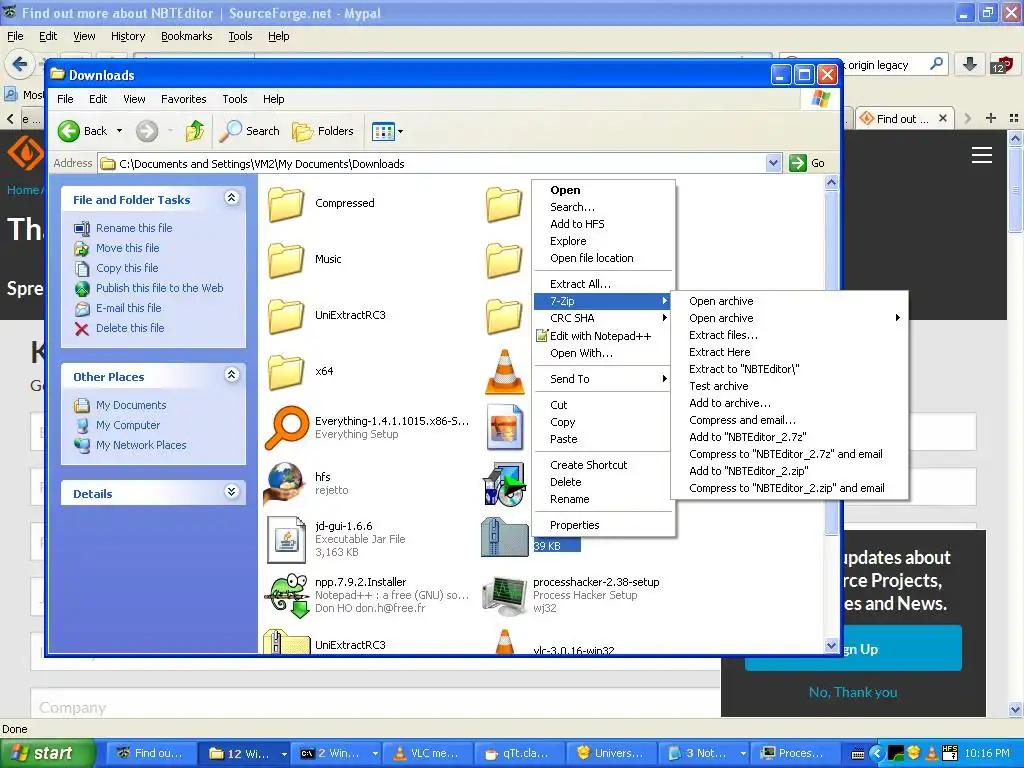Select the jd-gui-1.6.6 jar file

pyautogui.click(x=286, y=539)
